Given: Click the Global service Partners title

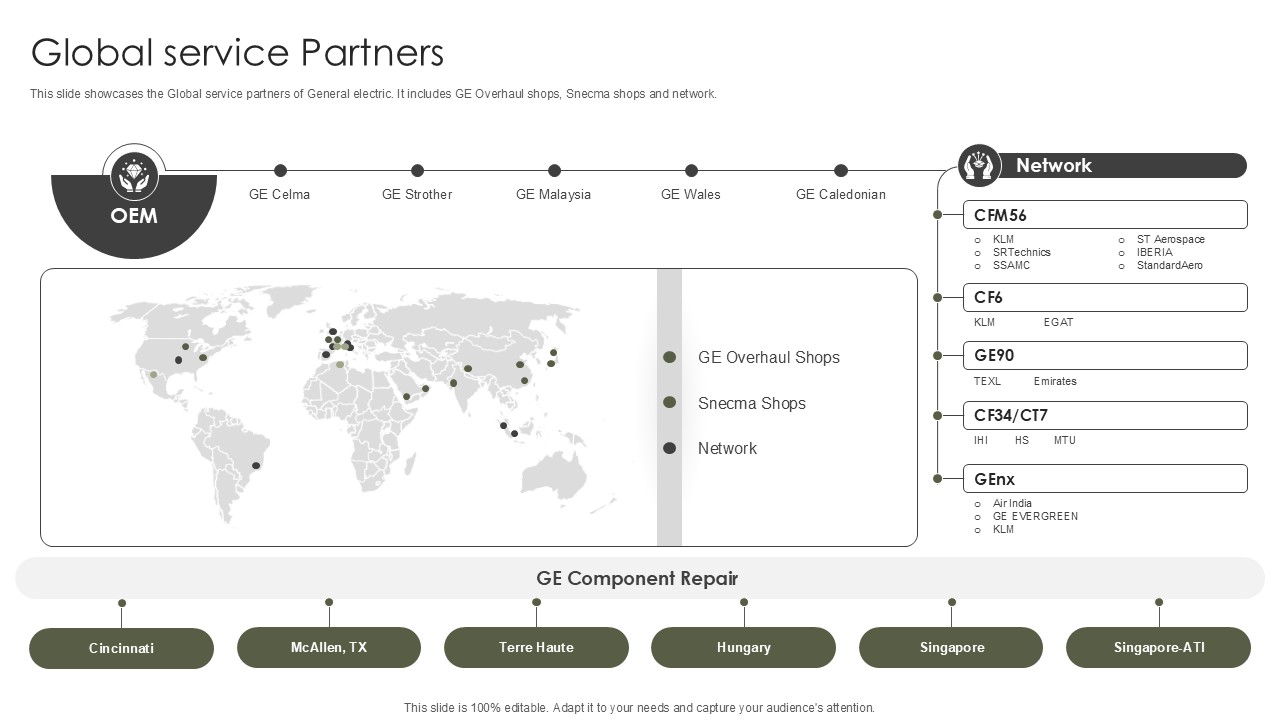Looking at the screenshot, I should (237, 52).
